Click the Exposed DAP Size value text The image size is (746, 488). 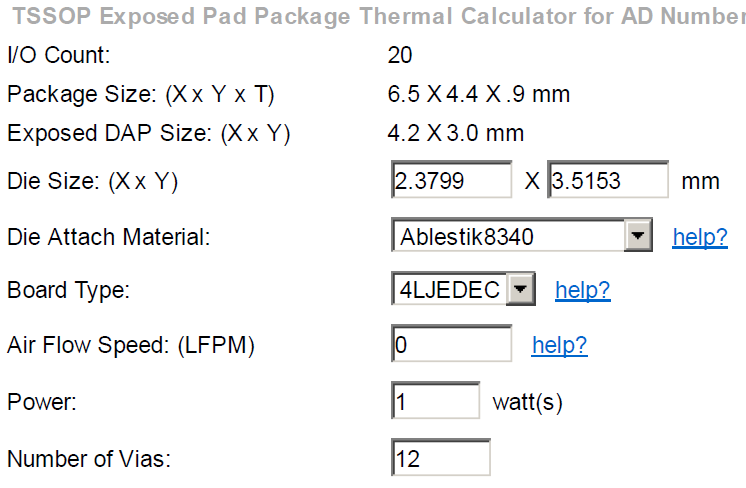tap(456, 133)
